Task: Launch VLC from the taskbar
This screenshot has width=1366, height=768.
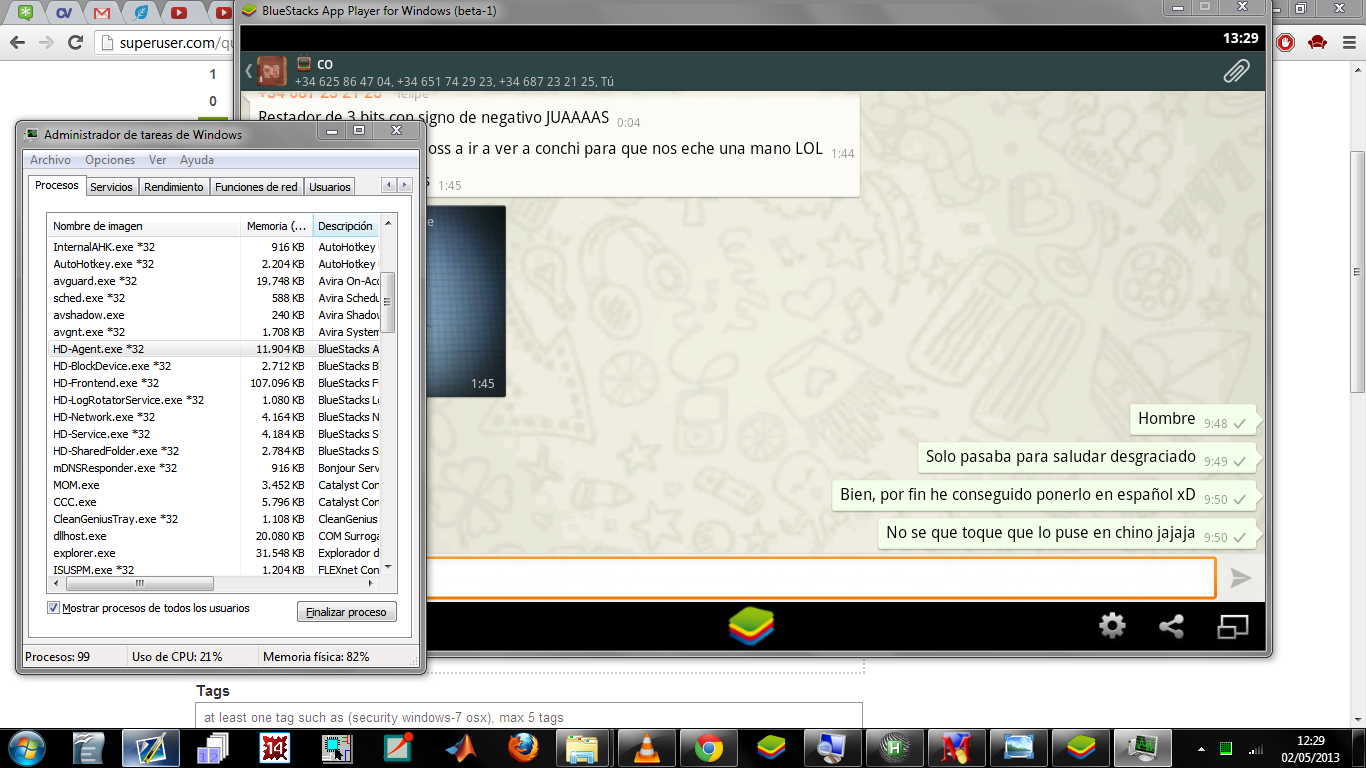Action: click(648, 747)
